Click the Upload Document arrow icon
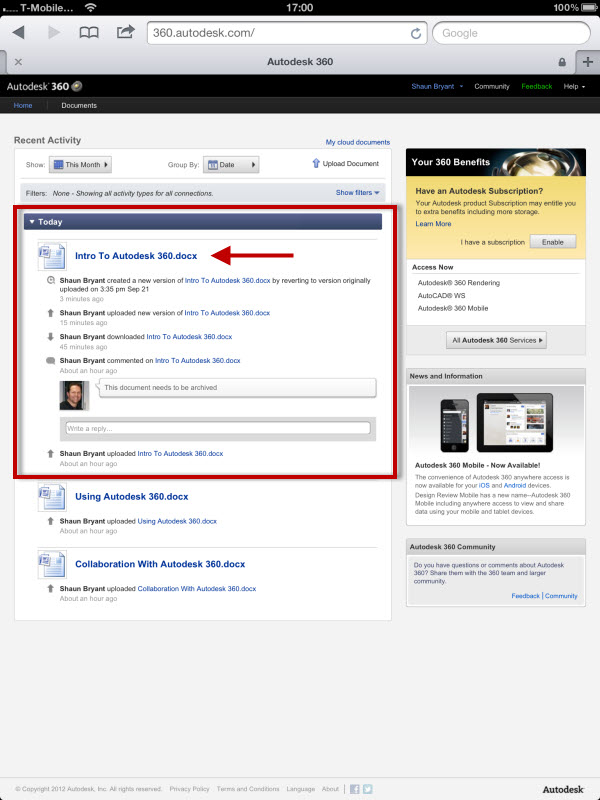Viewport: 600px width, 800px height. (316, 163)
